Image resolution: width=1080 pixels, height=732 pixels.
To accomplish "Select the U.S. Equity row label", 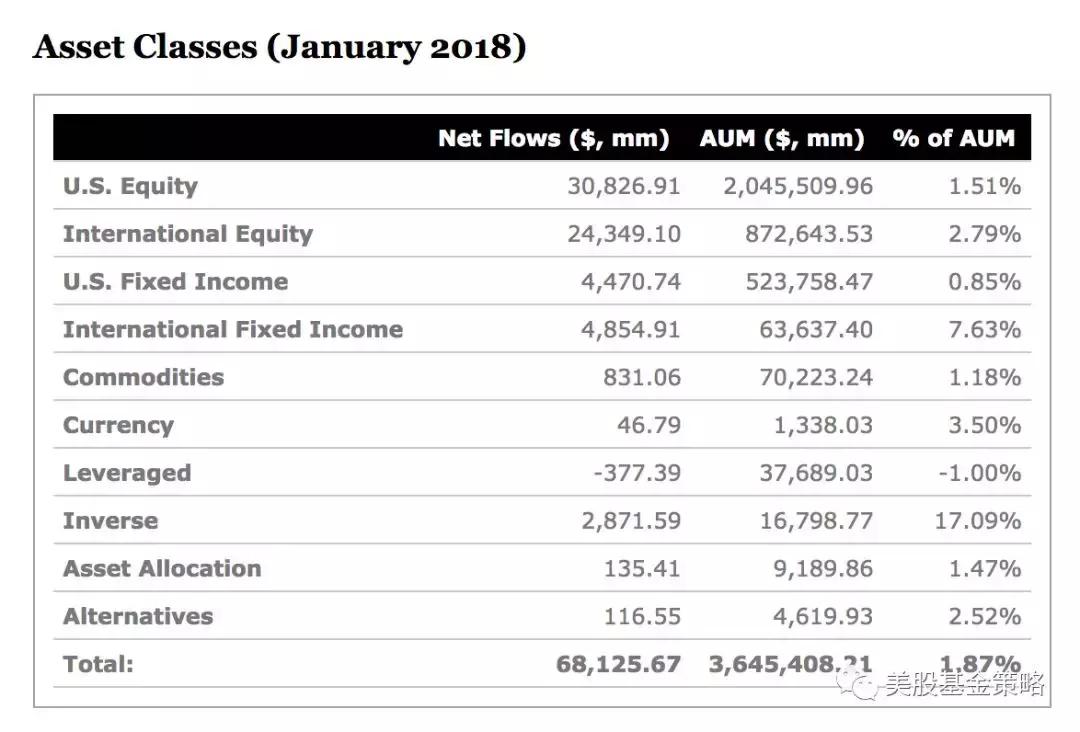I will pyautogui.click(x=130, y=186).
